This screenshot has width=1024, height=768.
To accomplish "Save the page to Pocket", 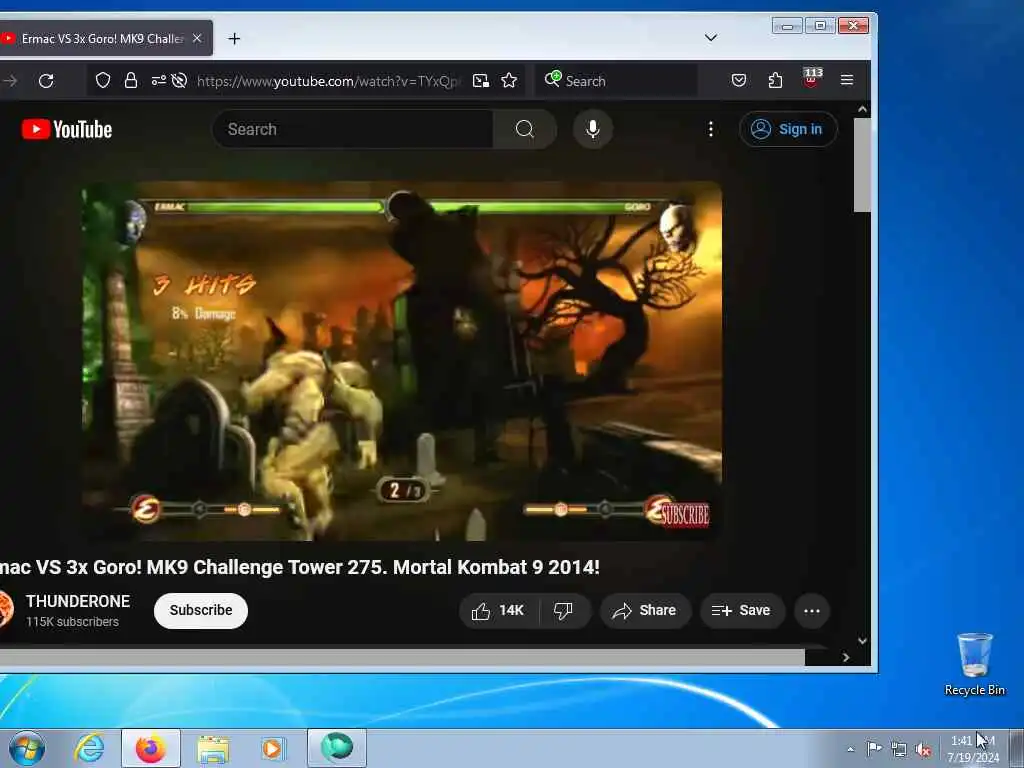I will (739, 80).
